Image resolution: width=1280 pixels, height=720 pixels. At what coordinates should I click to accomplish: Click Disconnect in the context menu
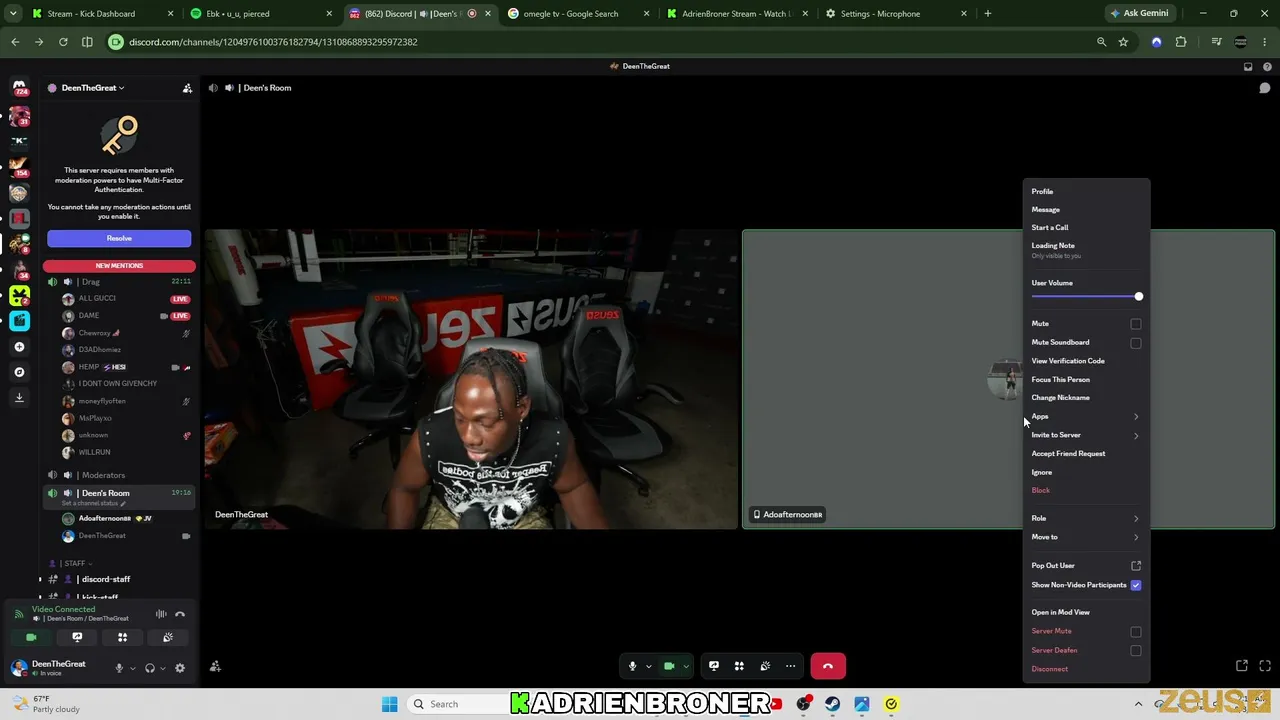[x=1086, y=669]
